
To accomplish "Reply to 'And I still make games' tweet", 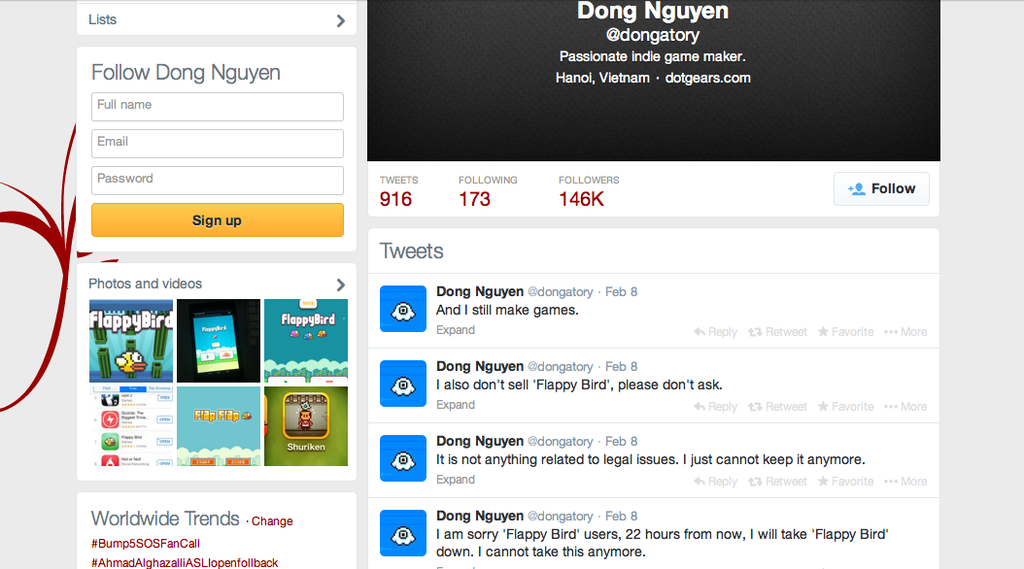I will coord(716,332).
